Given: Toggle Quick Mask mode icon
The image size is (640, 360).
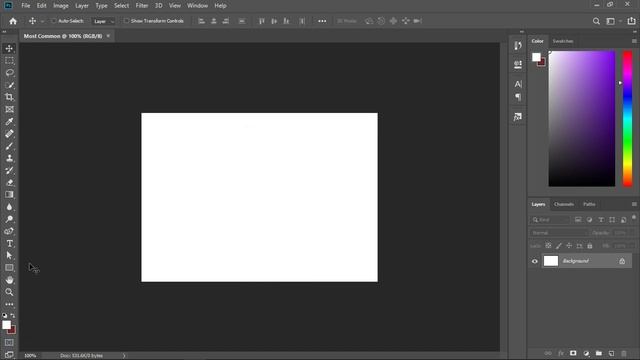Looking at the screenshot, I should (9, 342).
